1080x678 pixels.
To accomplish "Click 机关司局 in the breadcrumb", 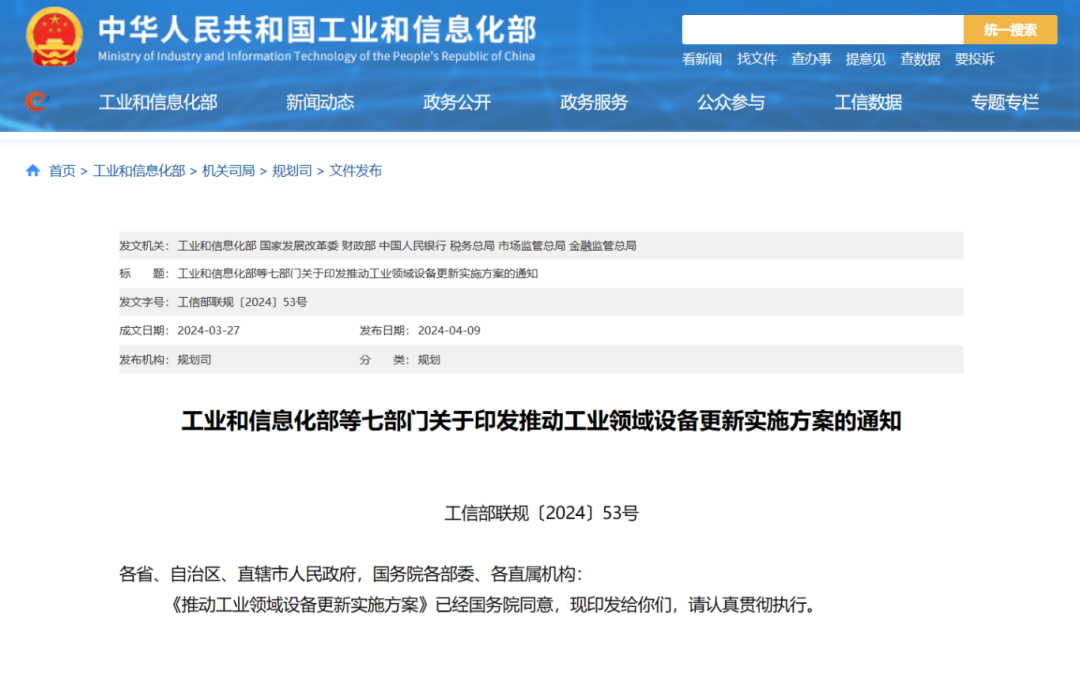I will 228,171.
